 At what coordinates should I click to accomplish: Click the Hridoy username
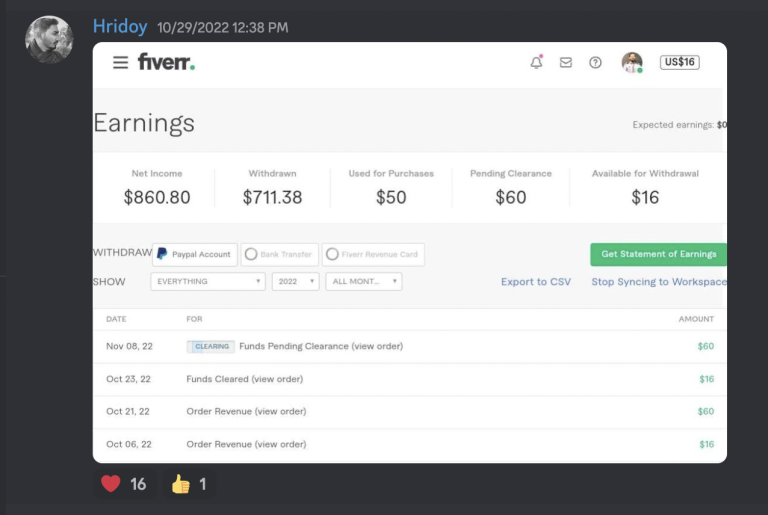point(121,26)
